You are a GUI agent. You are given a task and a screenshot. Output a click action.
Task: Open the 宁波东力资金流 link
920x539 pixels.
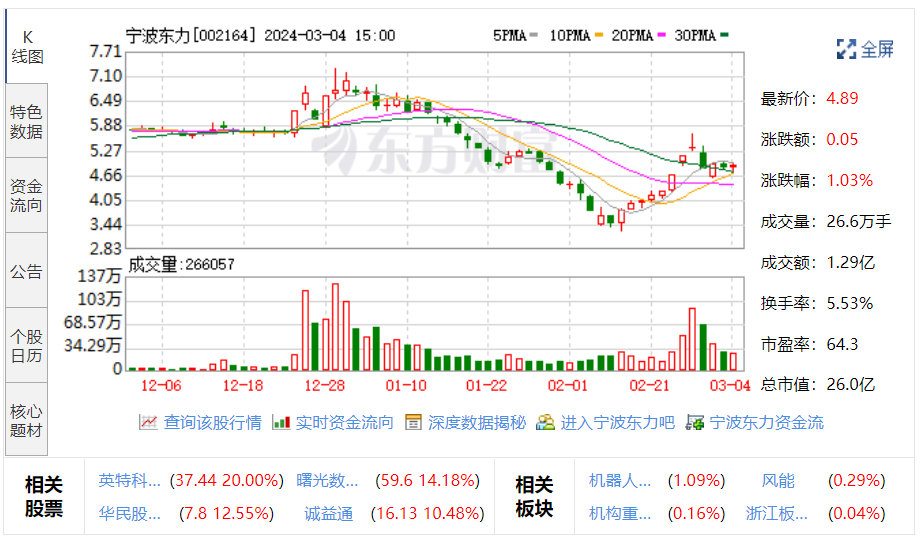(x=767, y=422)
